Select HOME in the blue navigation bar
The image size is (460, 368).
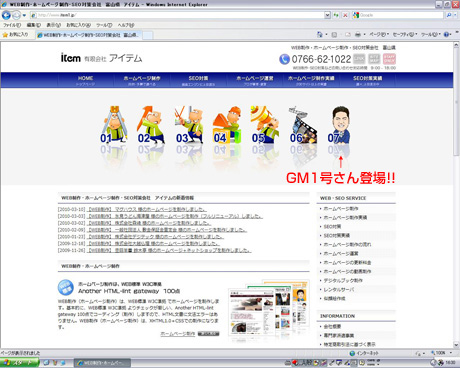pyautogui.click(x=85, y=80)
